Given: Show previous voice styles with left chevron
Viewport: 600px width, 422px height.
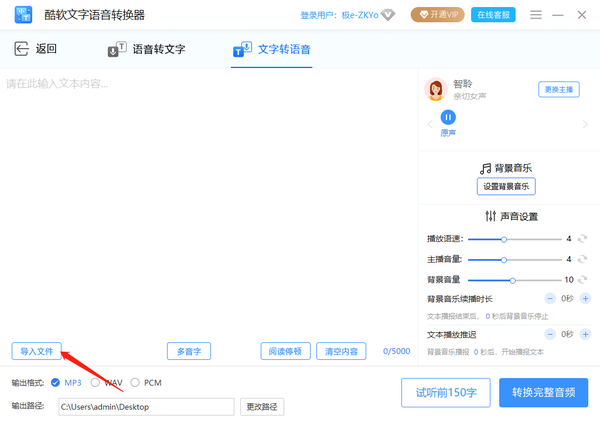Looking at the screenshot, I should 430,124.
